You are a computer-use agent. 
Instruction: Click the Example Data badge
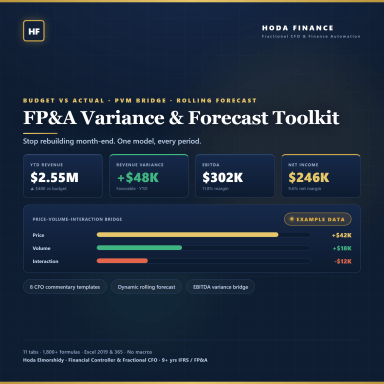coord(318,219)
